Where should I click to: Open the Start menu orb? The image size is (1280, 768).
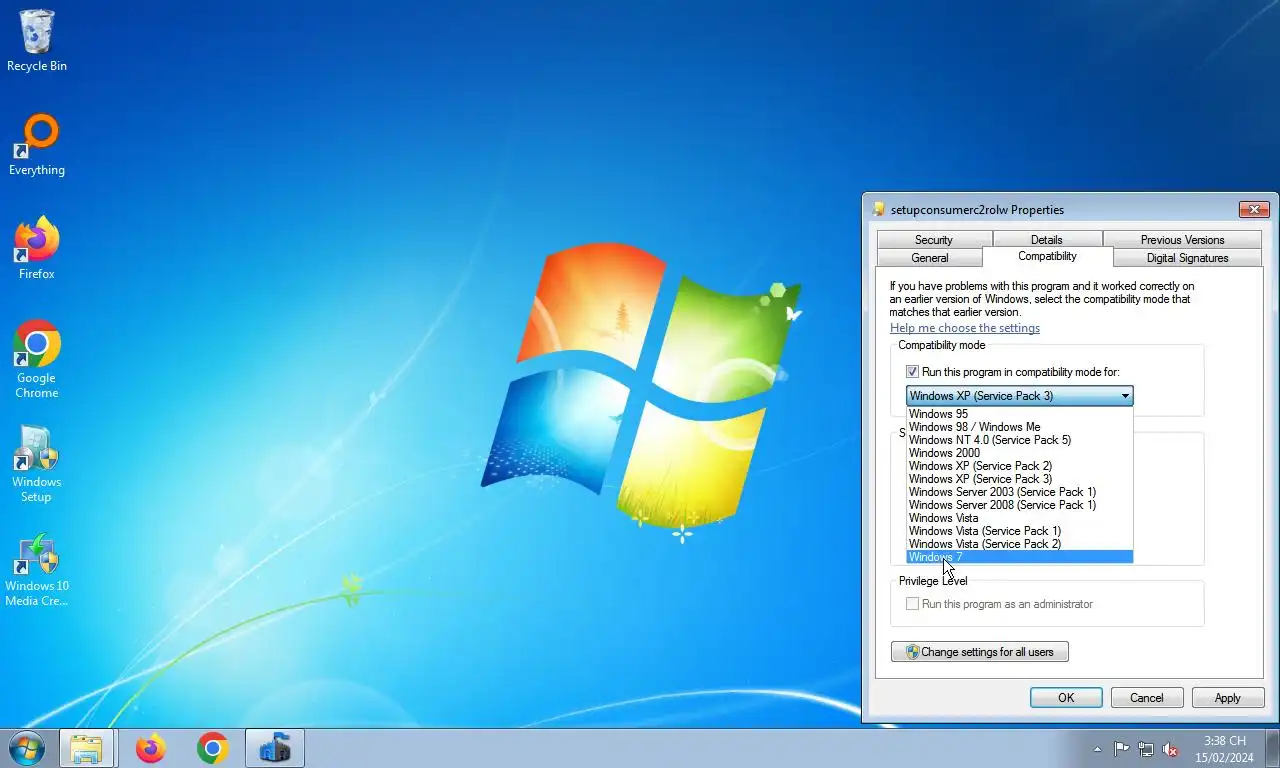(x=26, y=748)
